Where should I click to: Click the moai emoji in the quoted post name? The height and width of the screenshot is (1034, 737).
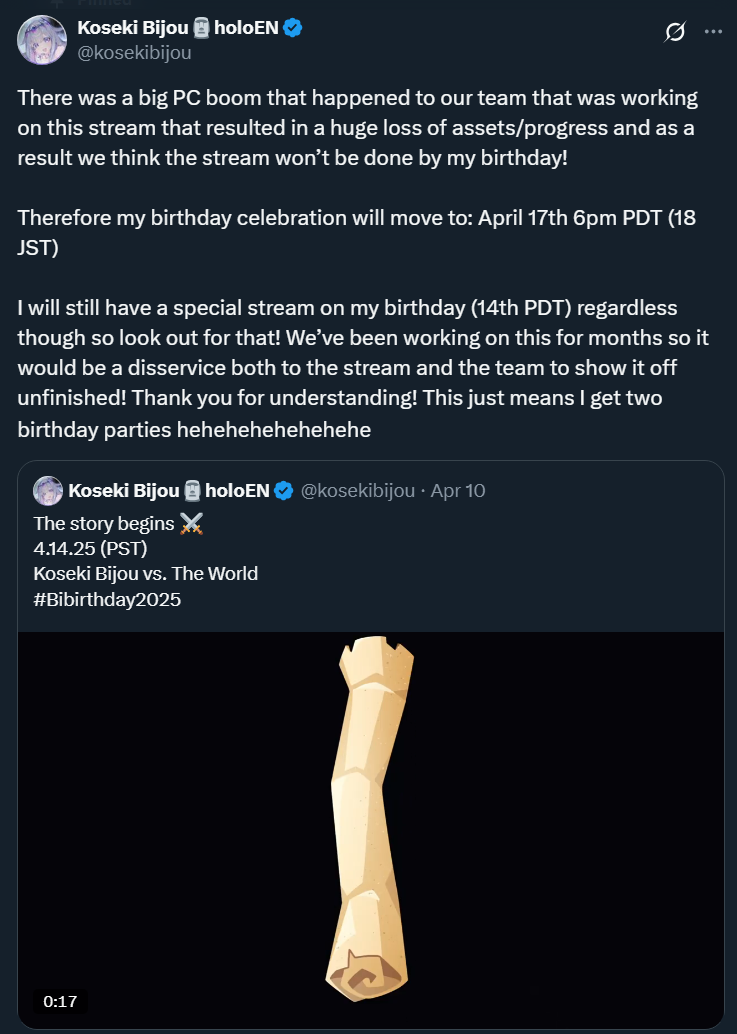(192, 491)
